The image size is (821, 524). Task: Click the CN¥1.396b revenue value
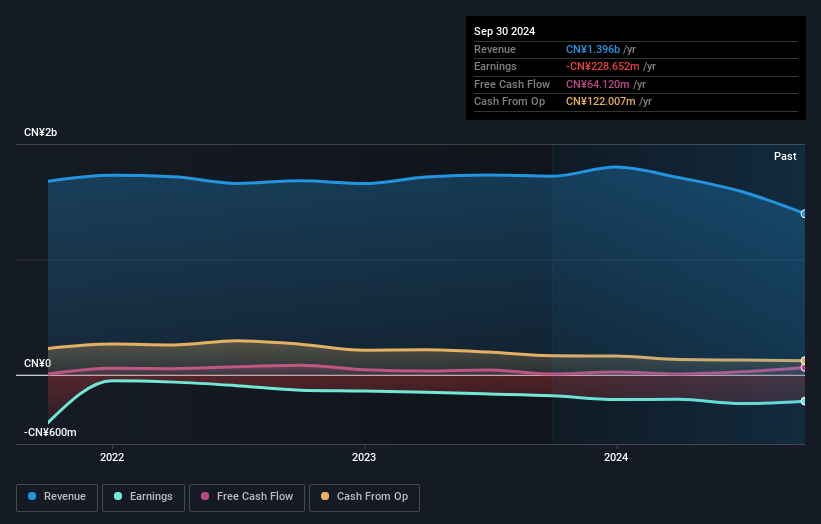(x=593, y=49)
